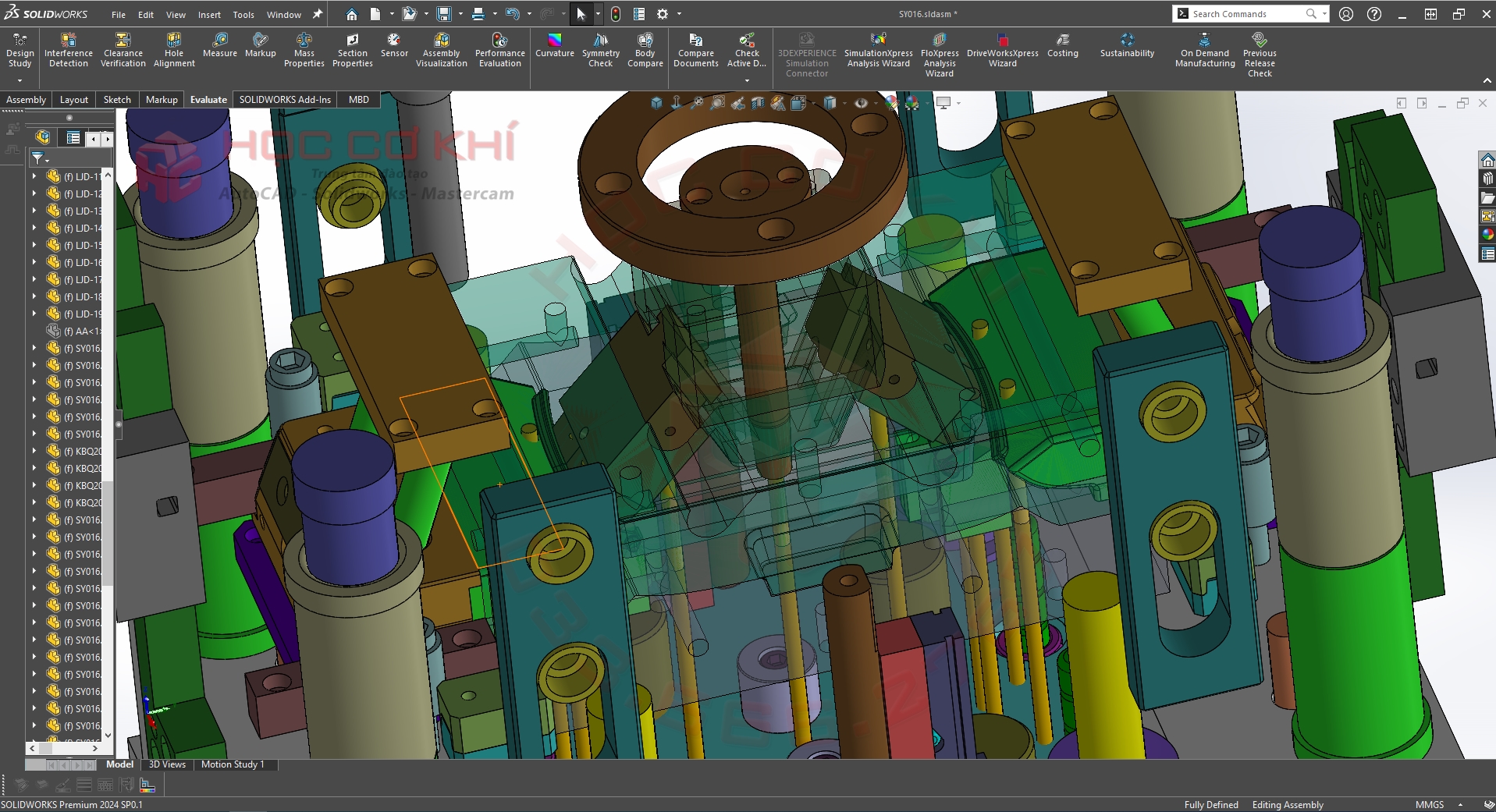This screenshot has height=812, width=1496.
Task: Start the FloXpress Analysis Wizard
Action: click(940, 55)
